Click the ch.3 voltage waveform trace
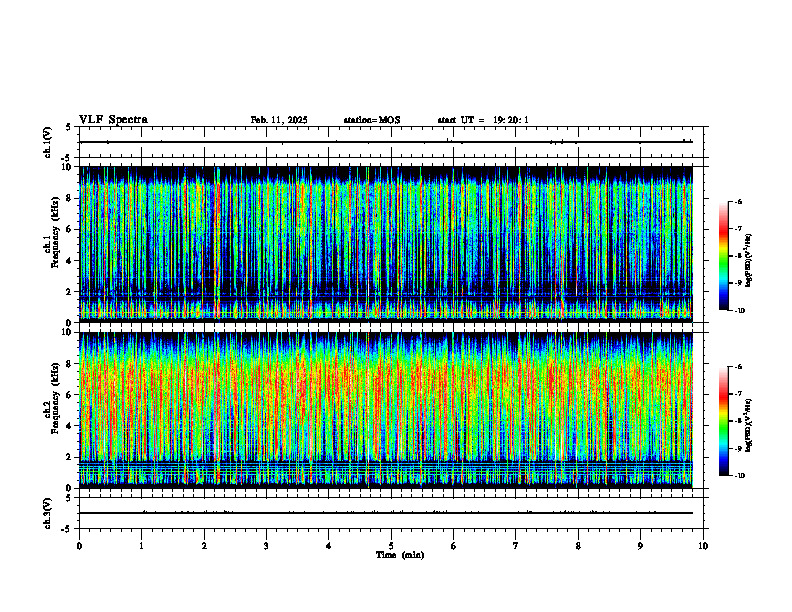 pos(386,513)
